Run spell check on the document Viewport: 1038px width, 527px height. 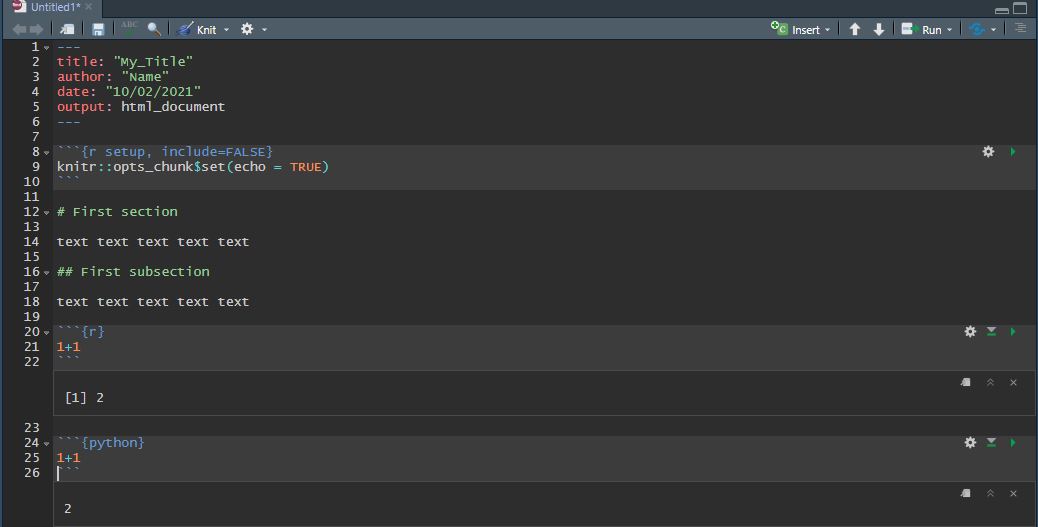tap(130, 29)
